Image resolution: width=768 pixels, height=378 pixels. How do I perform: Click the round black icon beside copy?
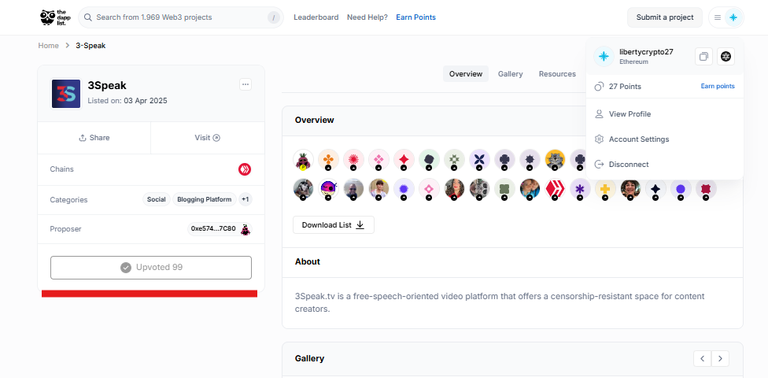[x=726, y=56]
